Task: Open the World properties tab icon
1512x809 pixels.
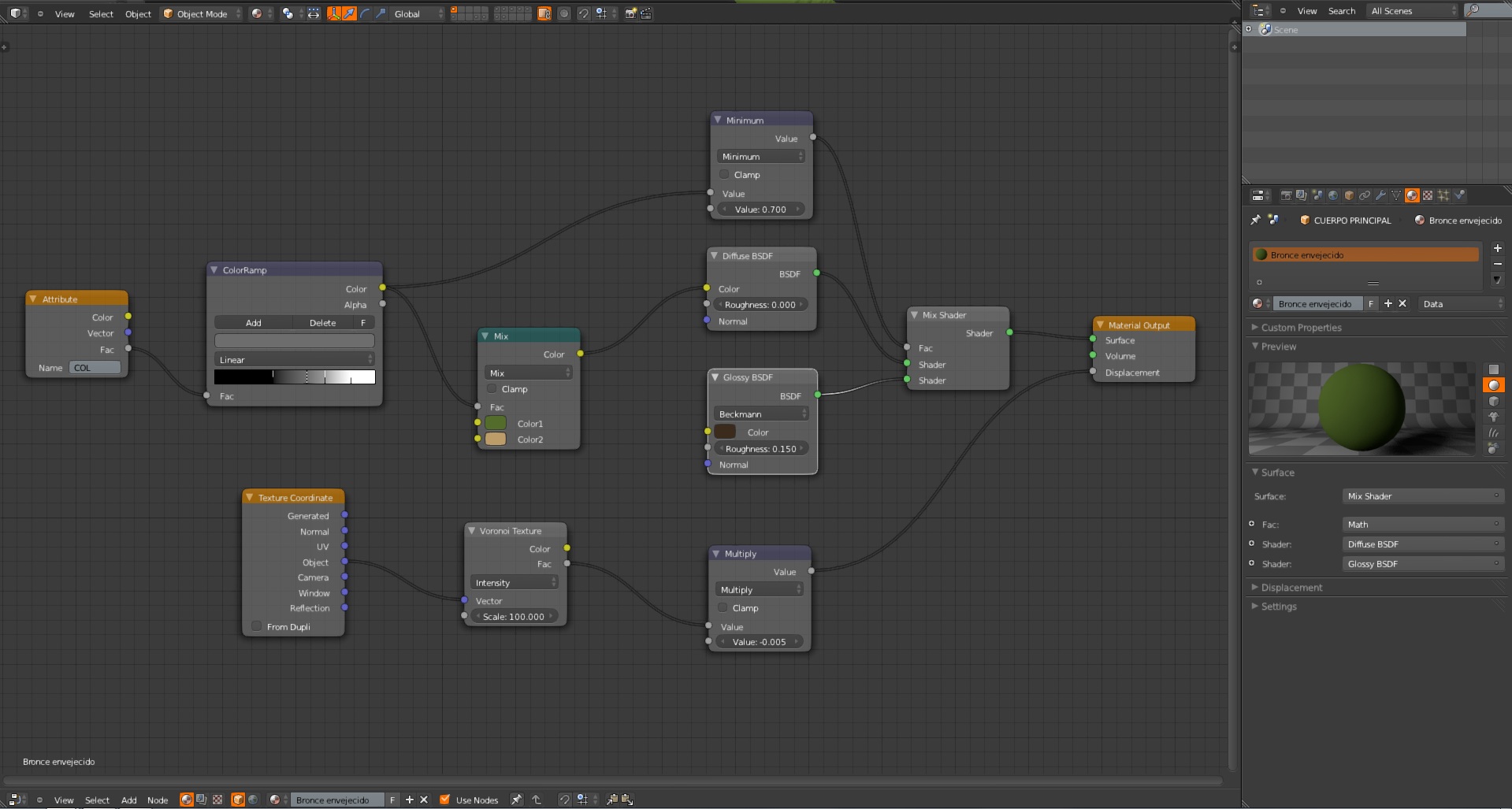Action: pyautogui.click(x=1333, y=195)
